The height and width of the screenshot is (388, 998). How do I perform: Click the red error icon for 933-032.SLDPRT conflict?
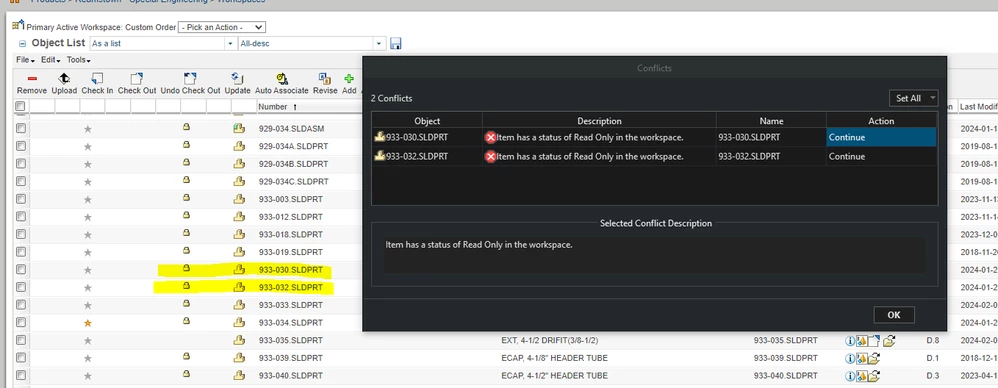[x=490, y=156]
